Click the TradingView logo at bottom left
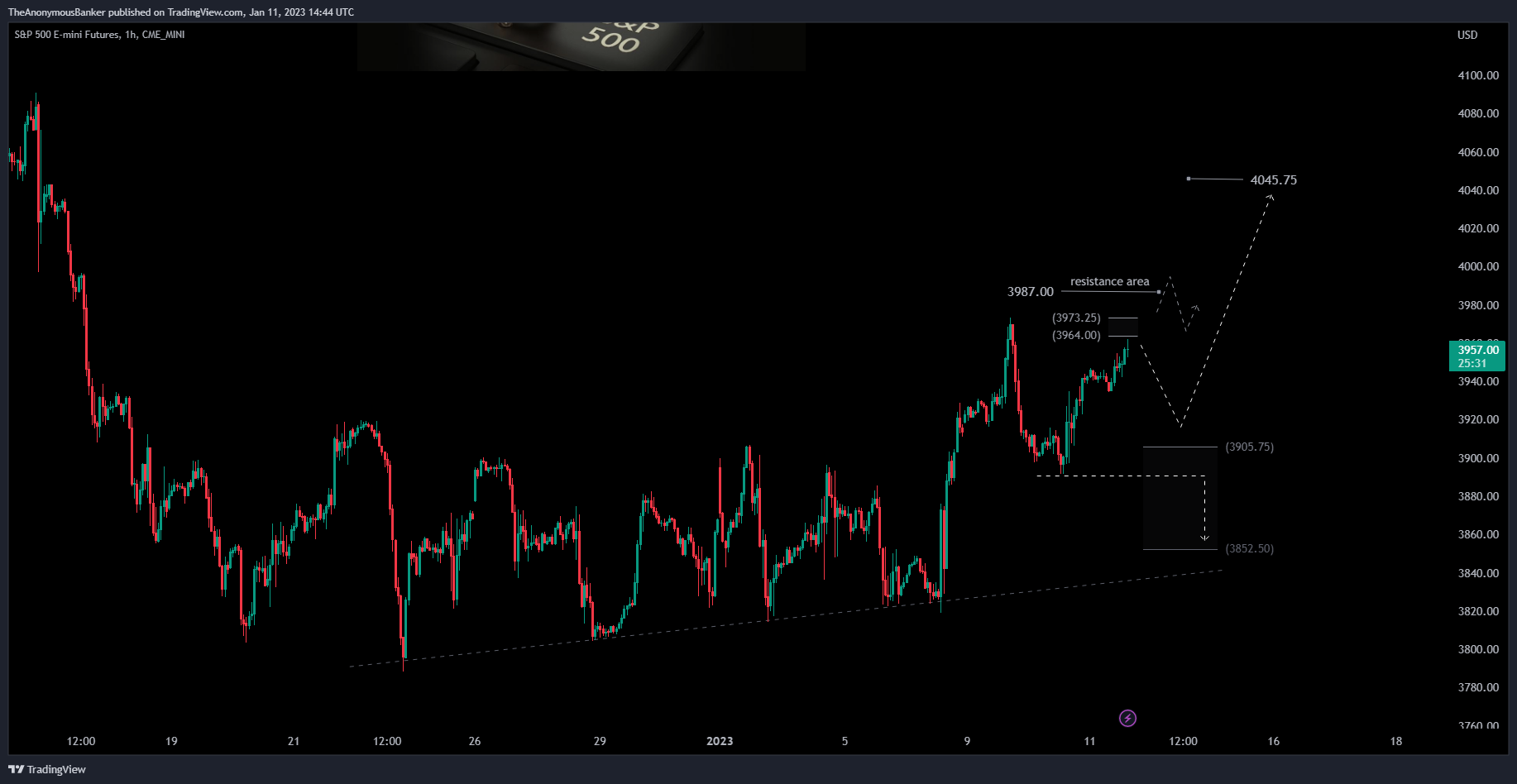 click(47, 769)
